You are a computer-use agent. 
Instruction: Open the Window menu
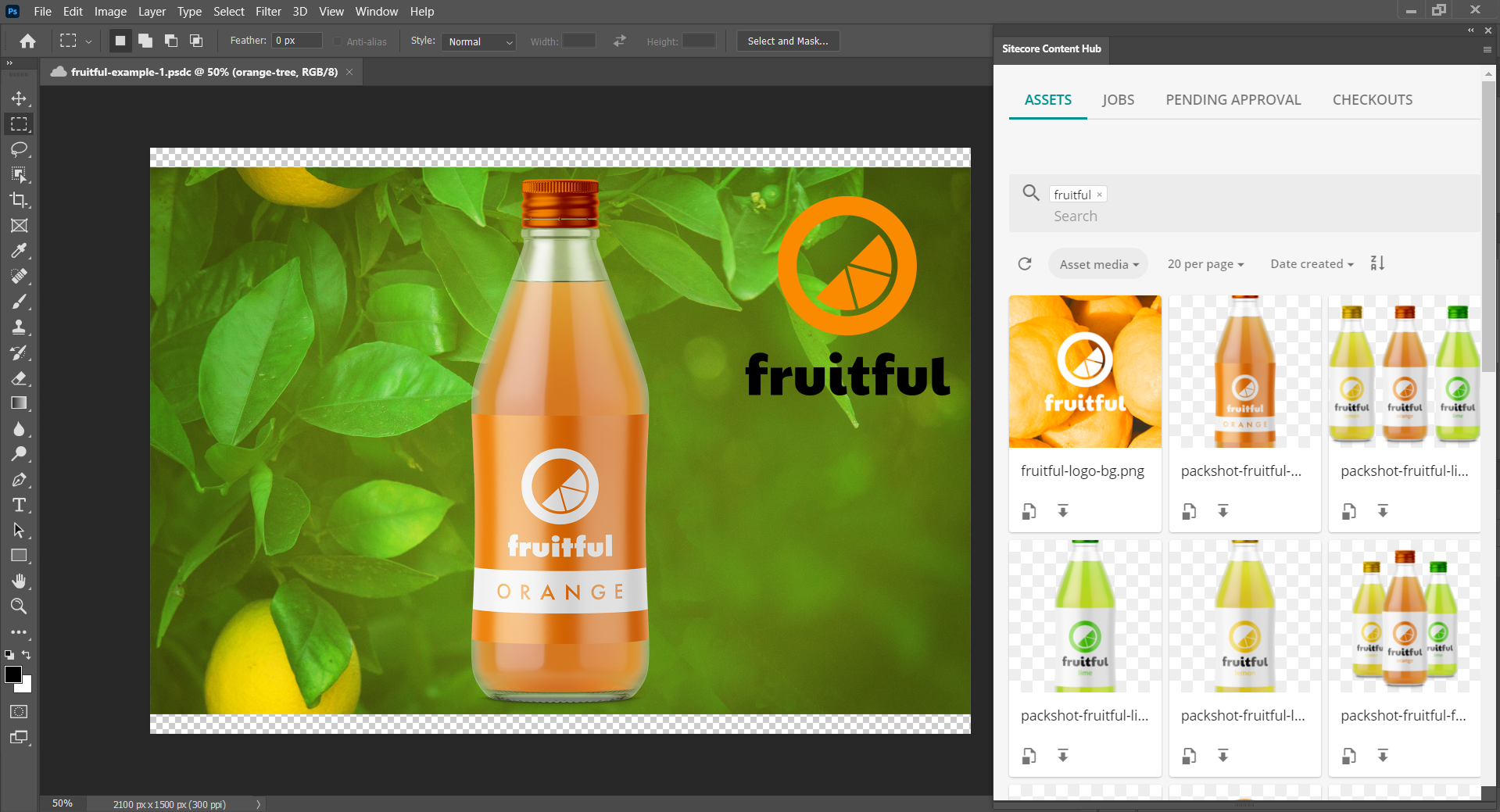click(x=376, y=11)
